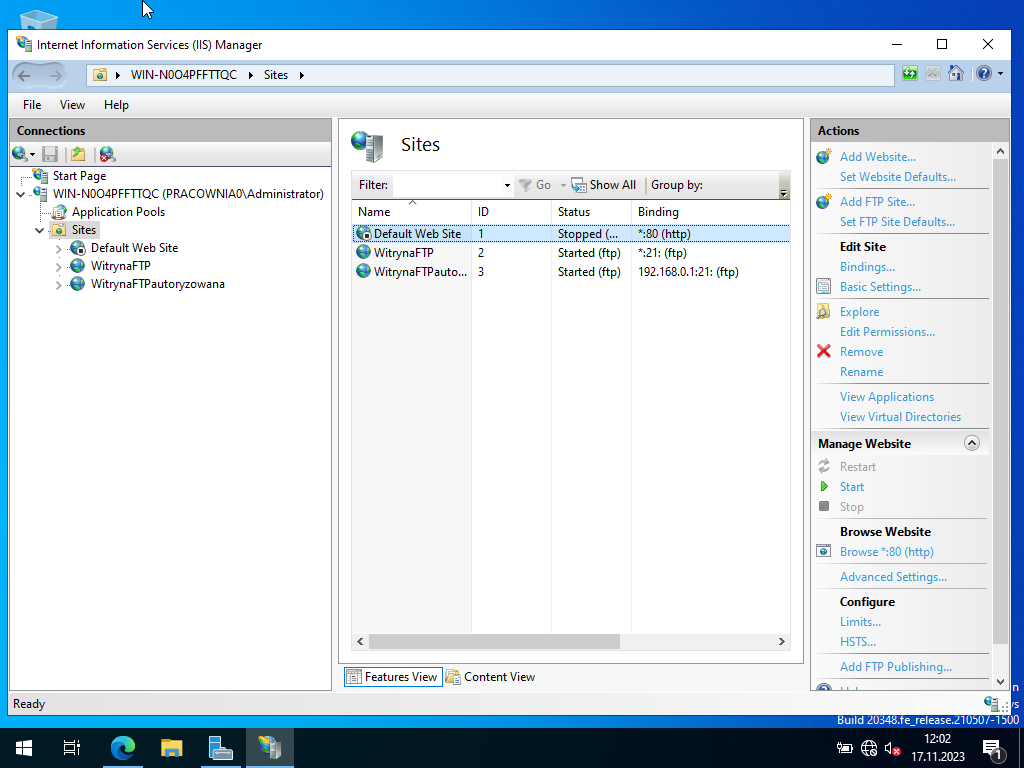
Task: Open the File menu
Action: (x=32, y=104)
